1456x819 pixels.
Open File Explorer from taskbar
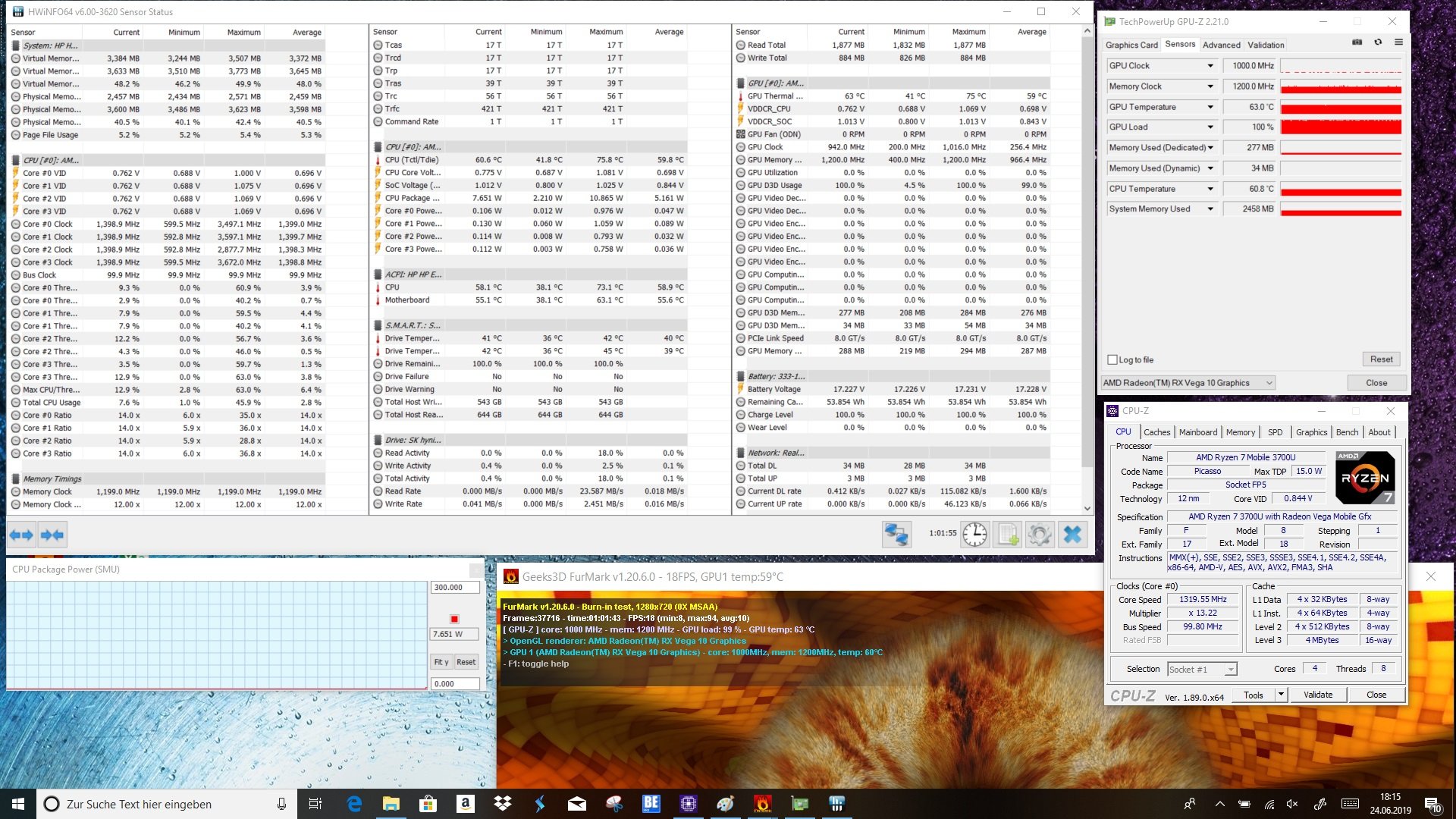pos(391,804)
